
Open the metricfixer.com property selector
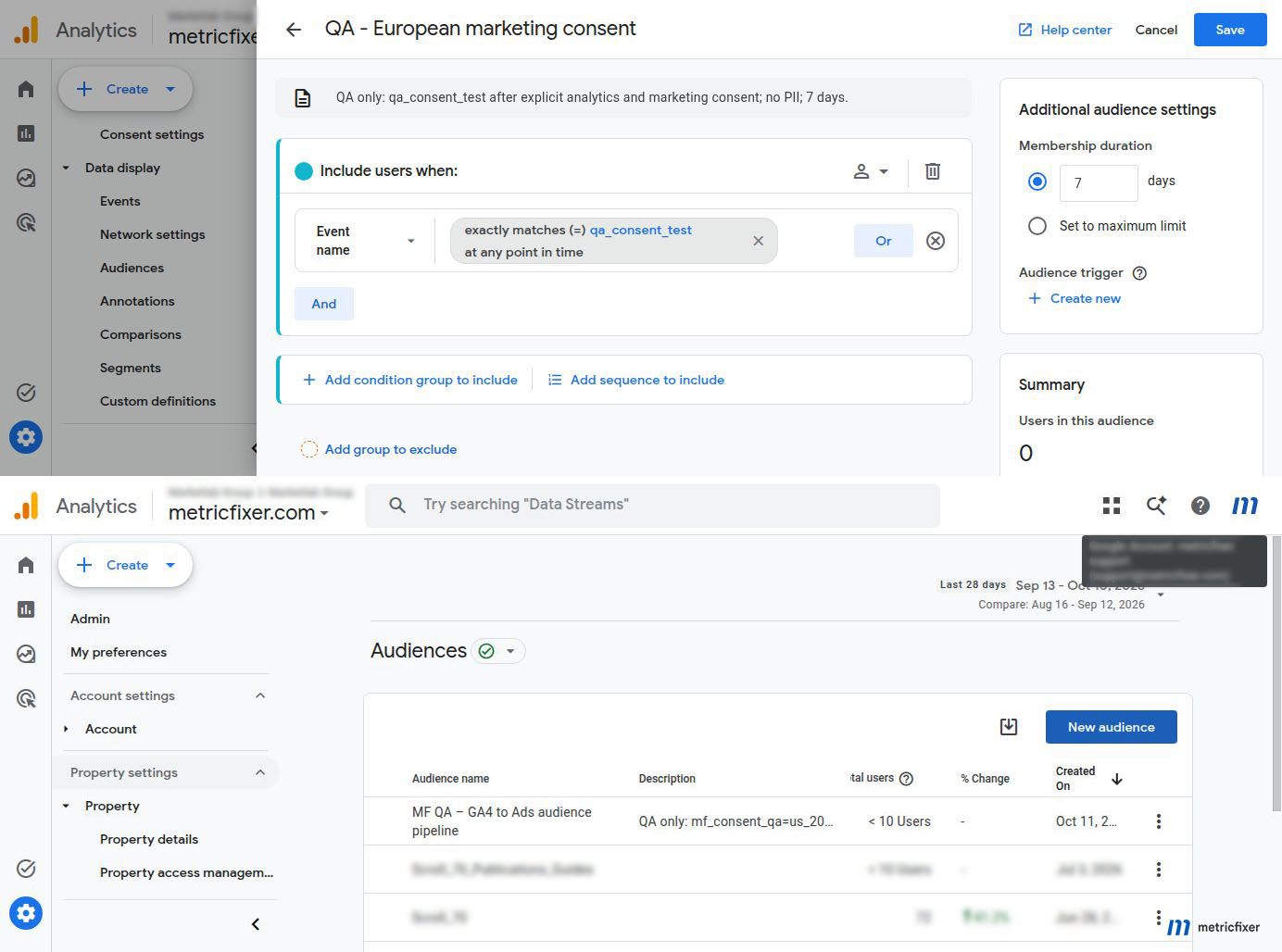coord(248,513)
